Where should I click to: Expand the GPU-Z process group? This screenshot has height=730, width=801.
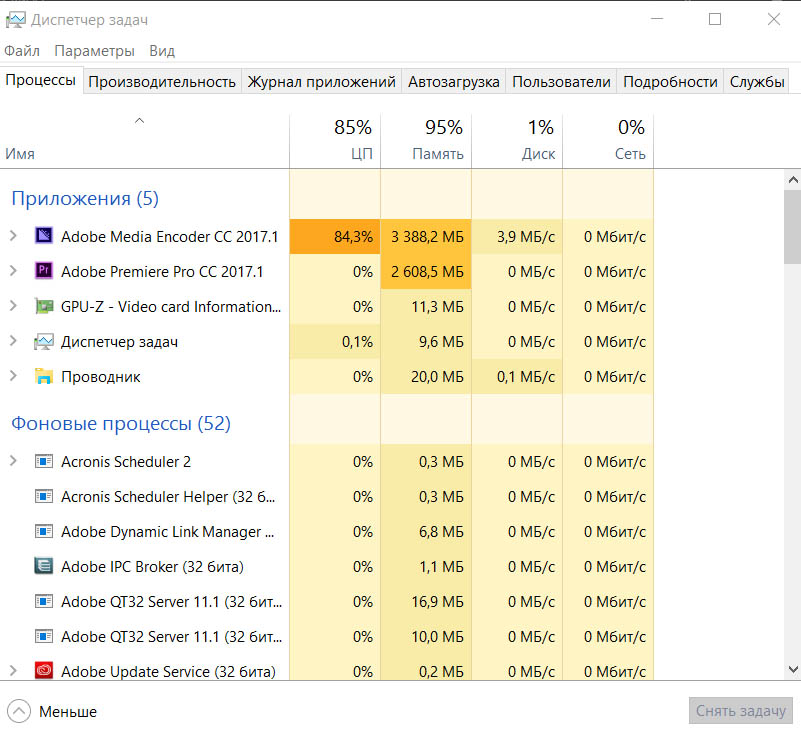point(13,306)
